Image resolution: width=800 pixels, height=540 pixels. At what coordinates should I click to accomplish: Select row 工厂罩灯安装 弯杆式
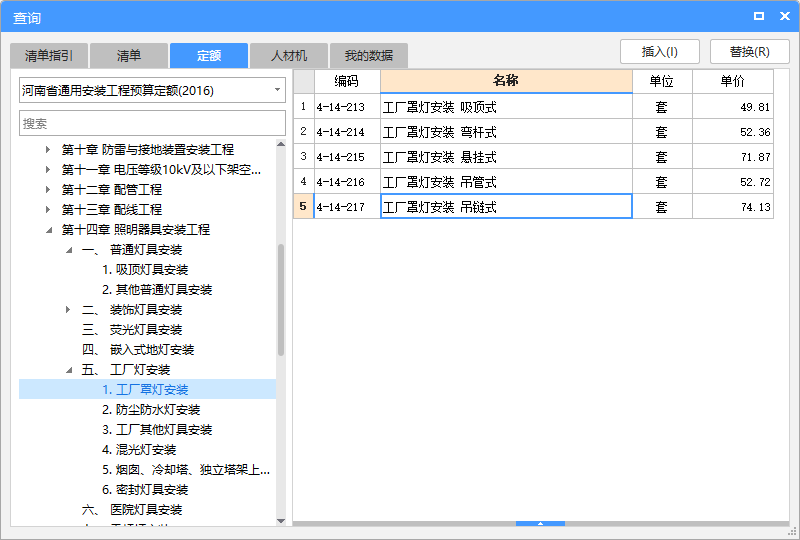506,132
